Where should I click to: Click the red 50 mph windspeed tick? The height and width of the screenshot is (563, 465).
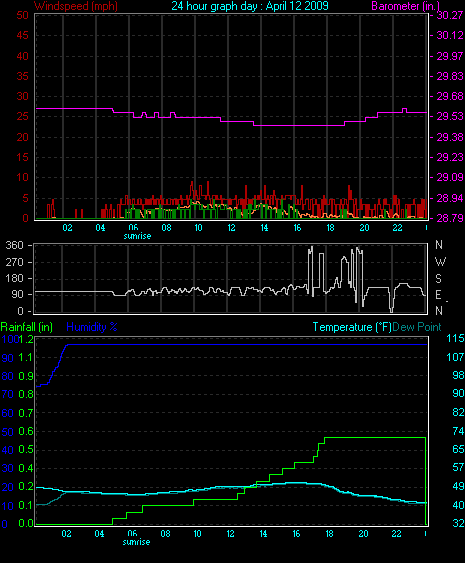[22, 15]
